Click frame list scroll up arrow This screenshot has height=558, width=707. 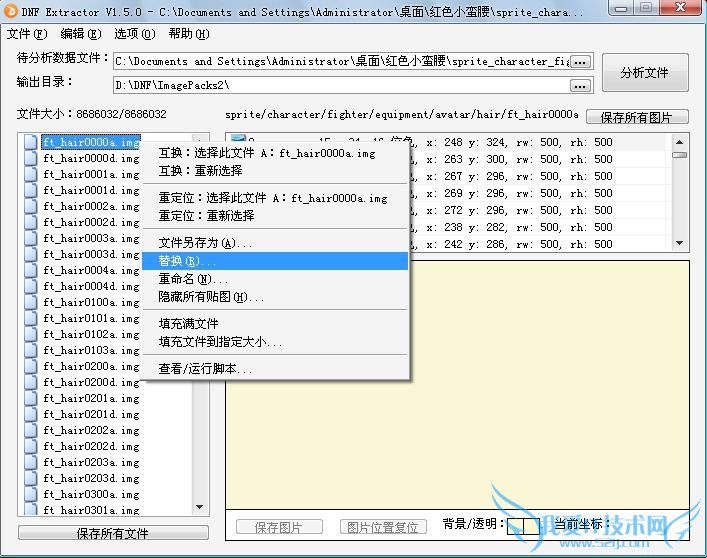679,142
